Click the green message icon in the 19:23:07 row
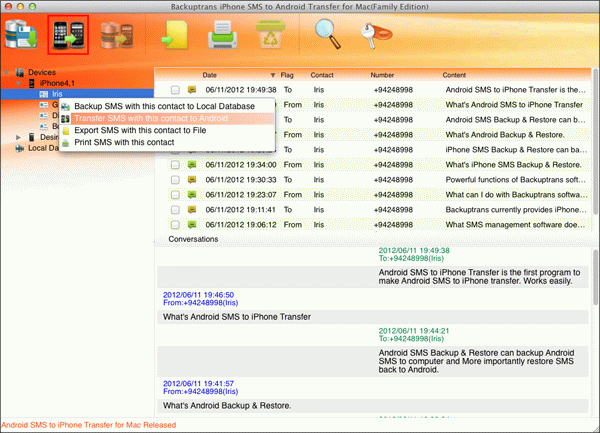This screenshot has height=433, width=600. click(192, 195)
